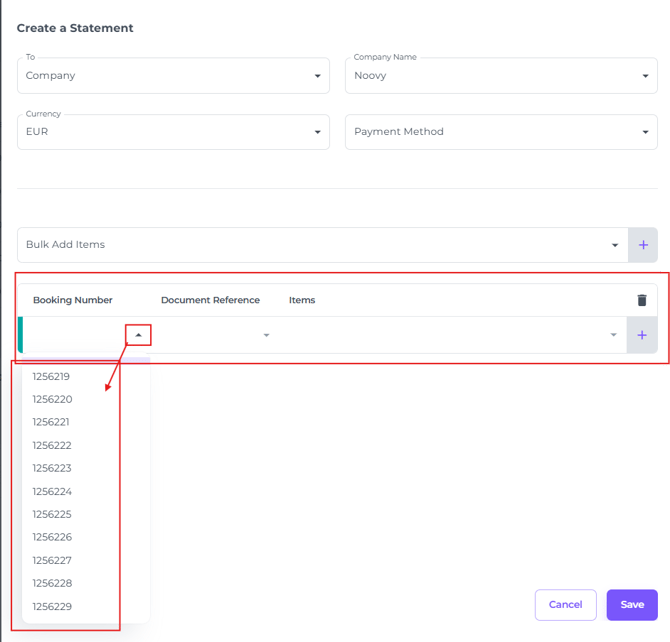
Task: Select booking number 1256220
Action: click(51, 399)
